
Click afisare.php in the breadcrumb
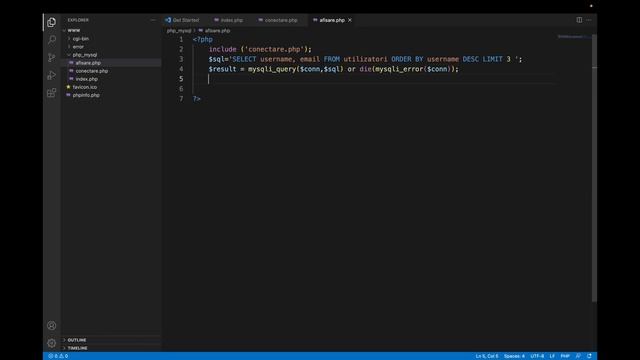pyautogui.click(x=217, y=31)
